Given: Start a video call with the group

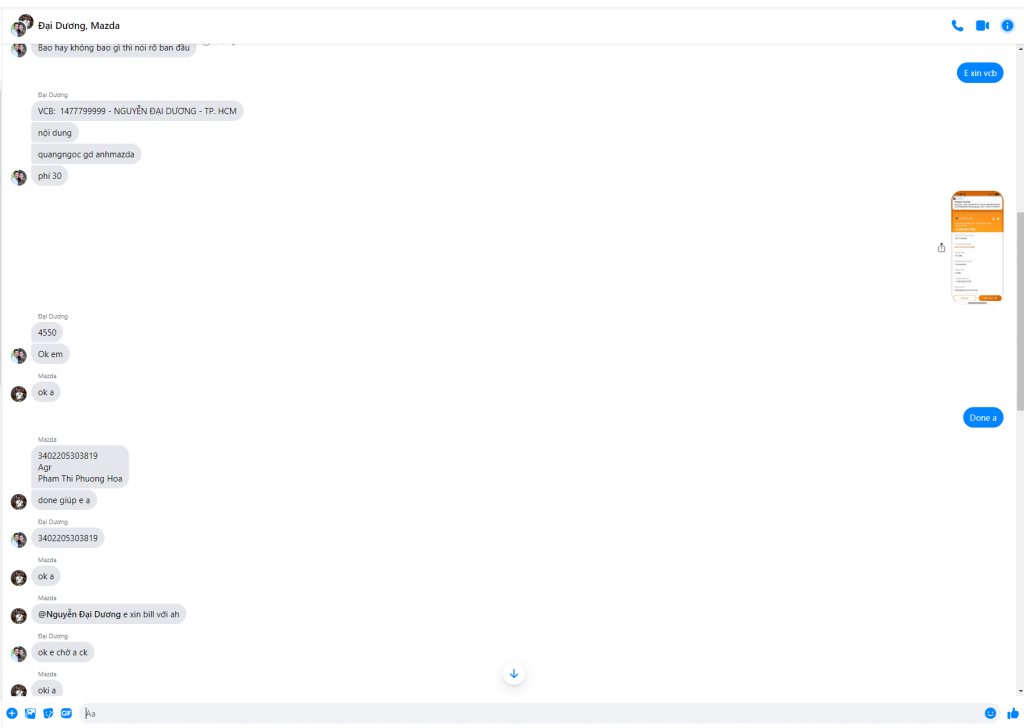Looking at the screenshot, I should click(982, 26).
